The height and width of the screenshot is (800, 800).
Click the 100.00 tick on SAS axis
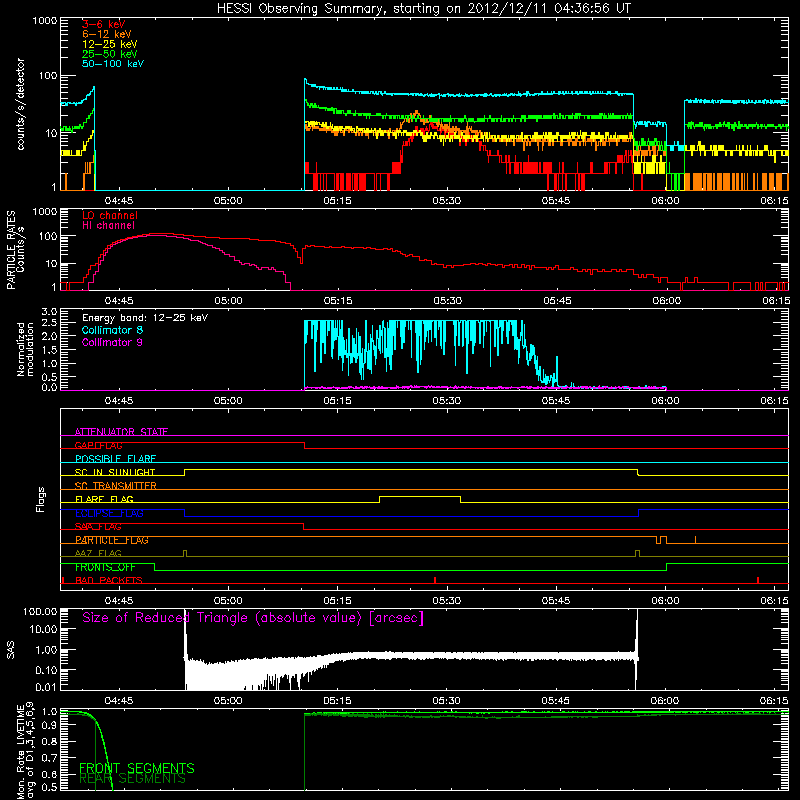[x=40, y=611]
